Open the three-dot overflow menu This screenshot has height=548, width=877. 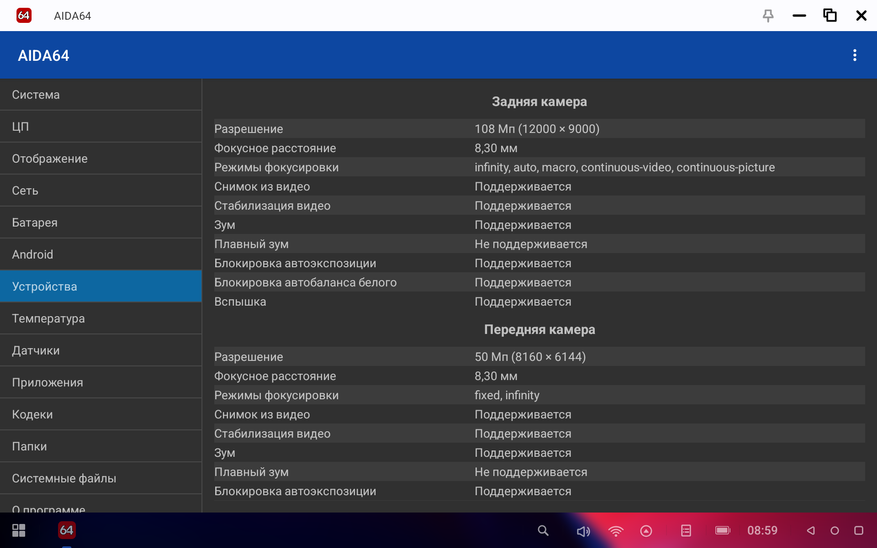(x=854, y=55)
